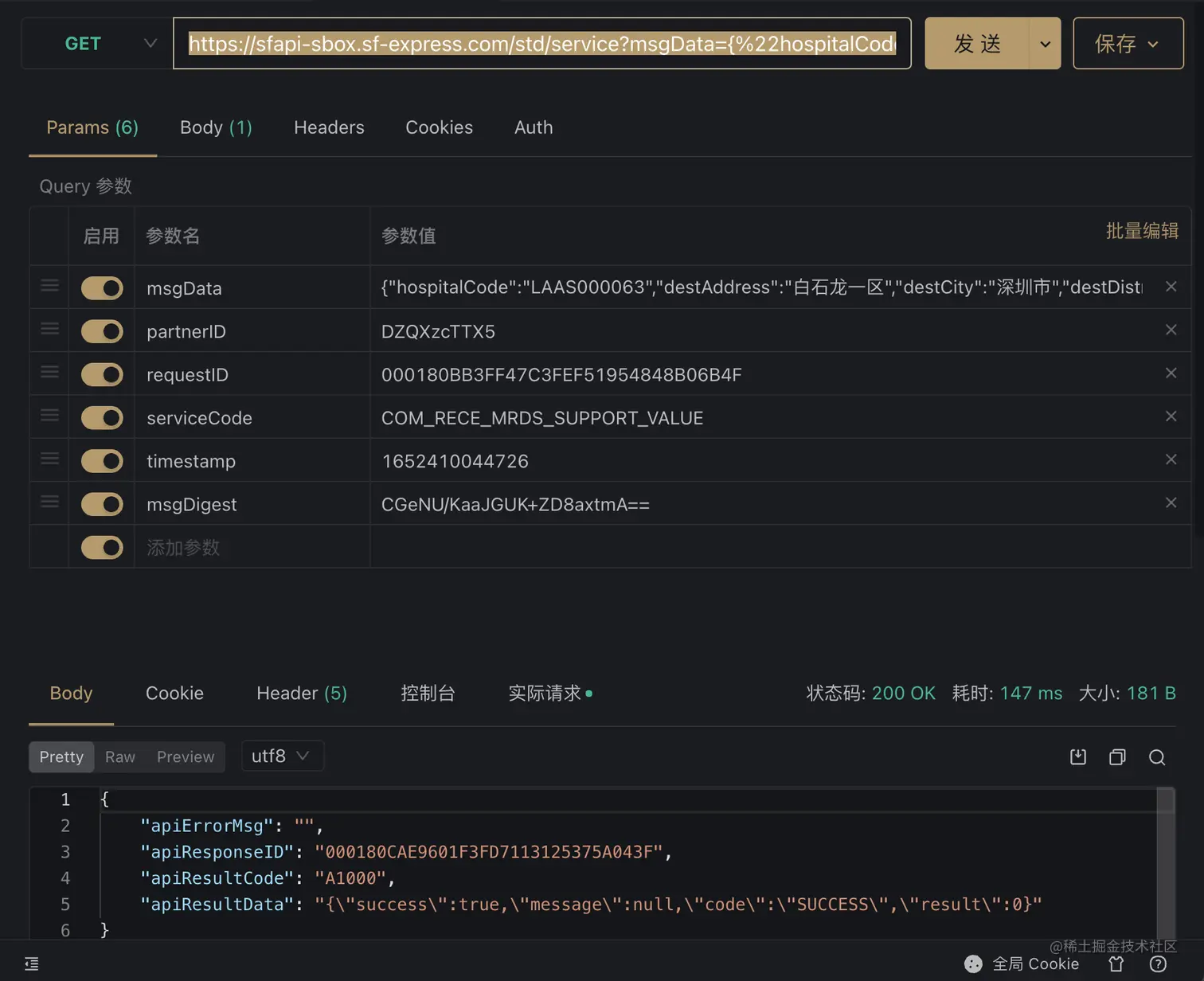
Task: Open the GET method dropdown
Action: point(96,43)
